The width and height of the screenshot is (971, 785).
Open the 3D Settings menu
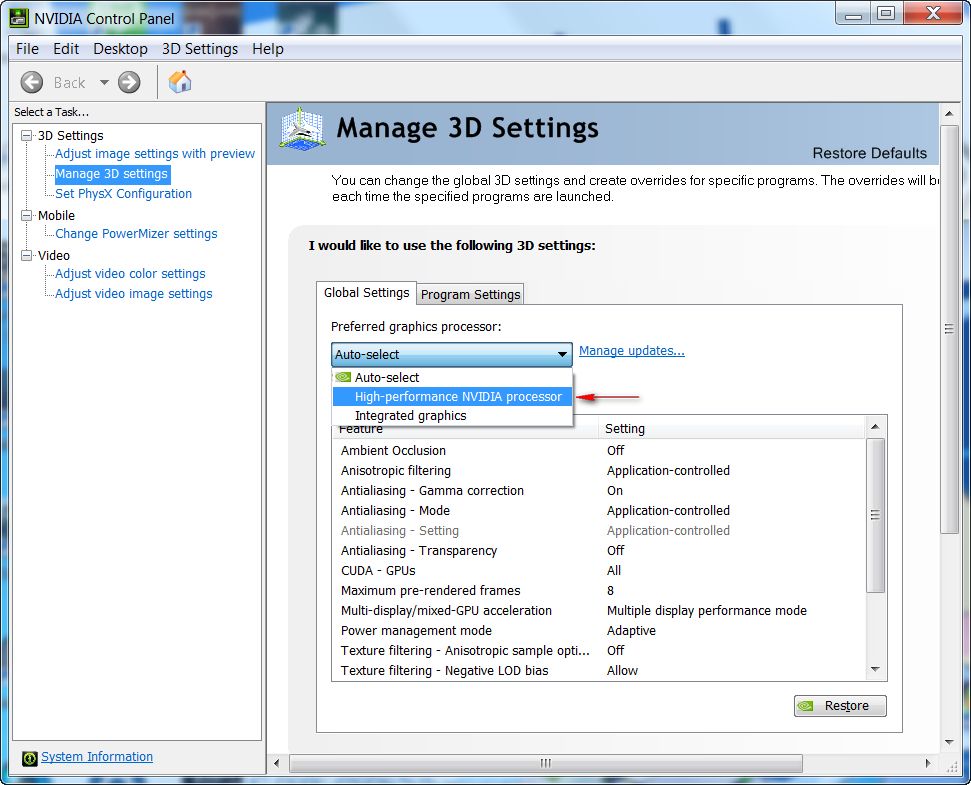click(x=200, y=49)
